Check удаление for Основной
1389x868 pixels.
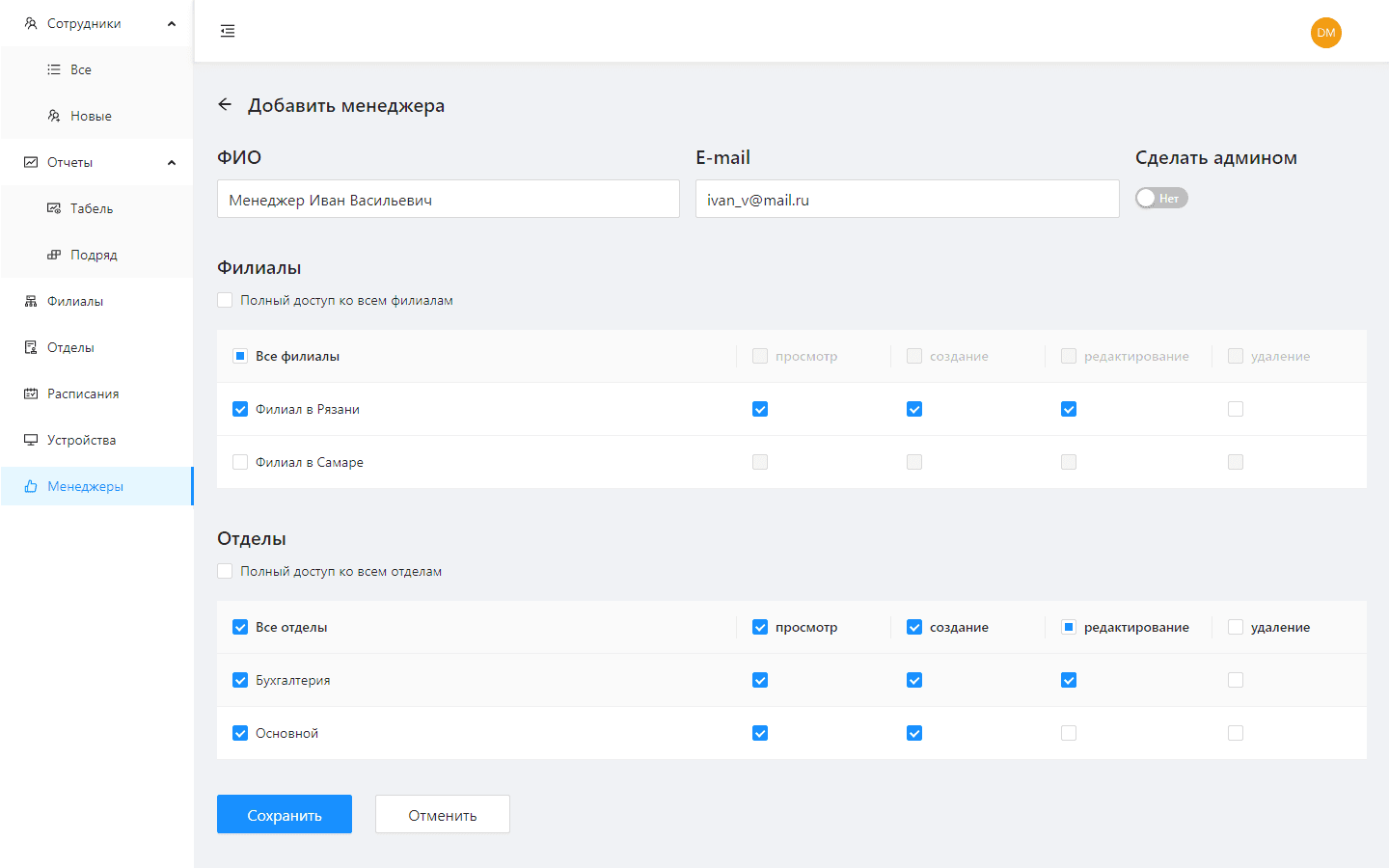pos(1236,733)
